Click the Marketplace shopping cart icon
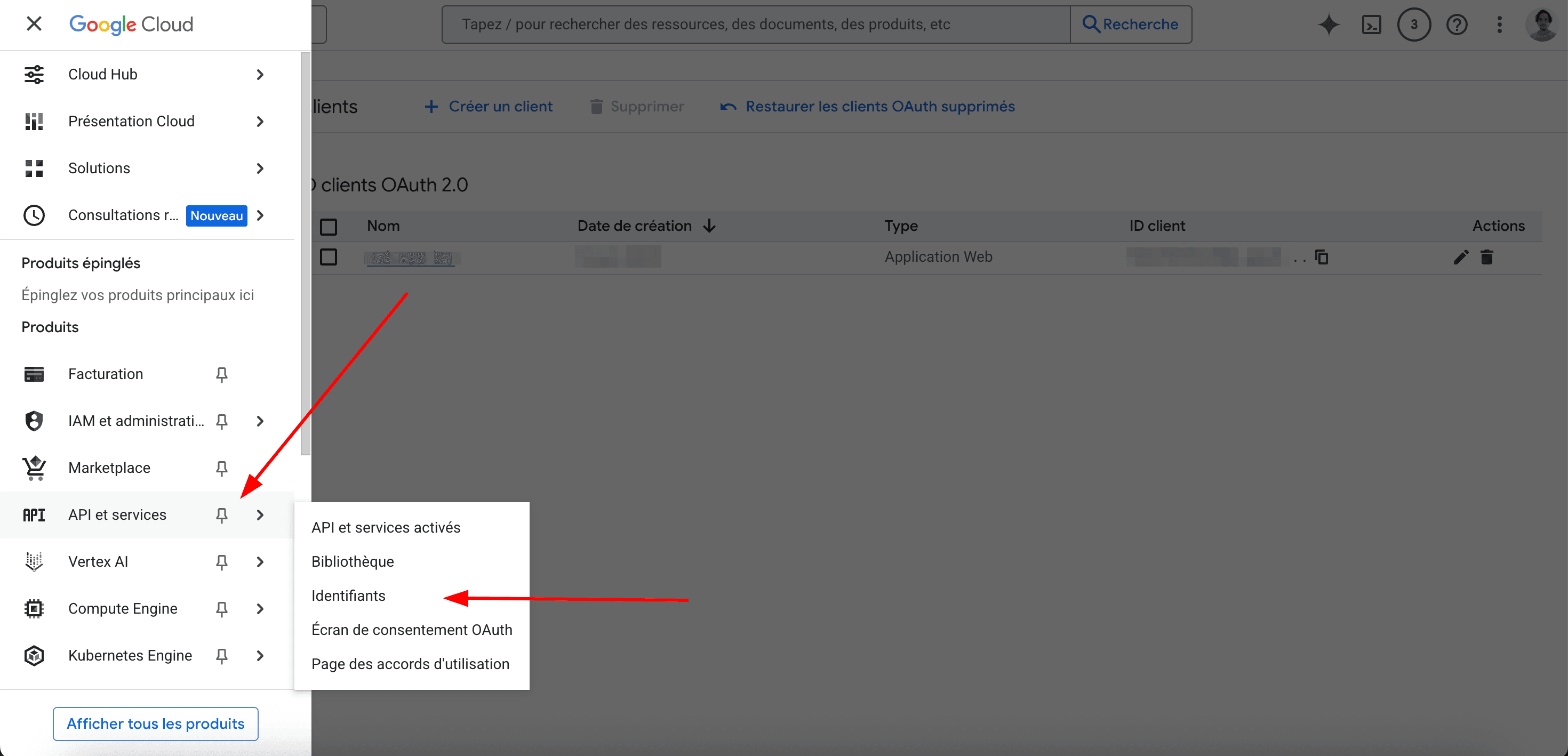The width and height of the screenshot is (1568, 756). click(x=34, y=468)
